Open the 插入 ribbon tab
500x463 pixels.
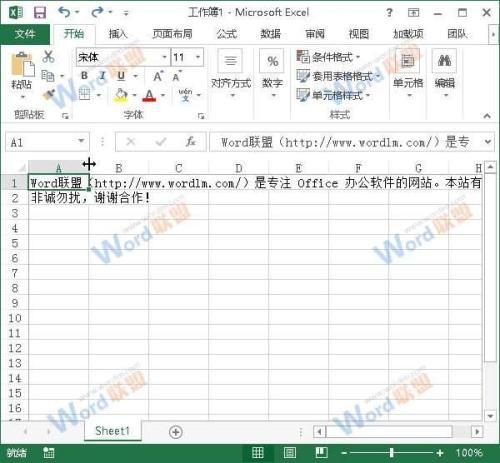118,34
